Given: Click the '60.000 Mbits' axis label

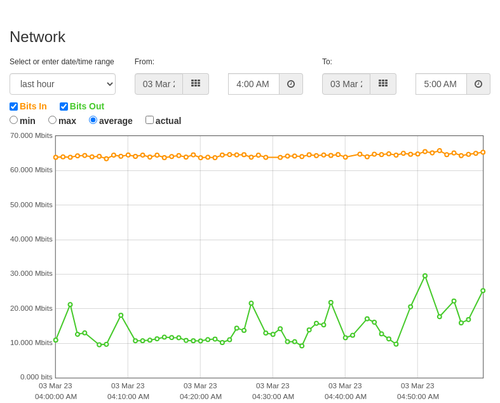Looking at the screenshot, I should point(31,170).
